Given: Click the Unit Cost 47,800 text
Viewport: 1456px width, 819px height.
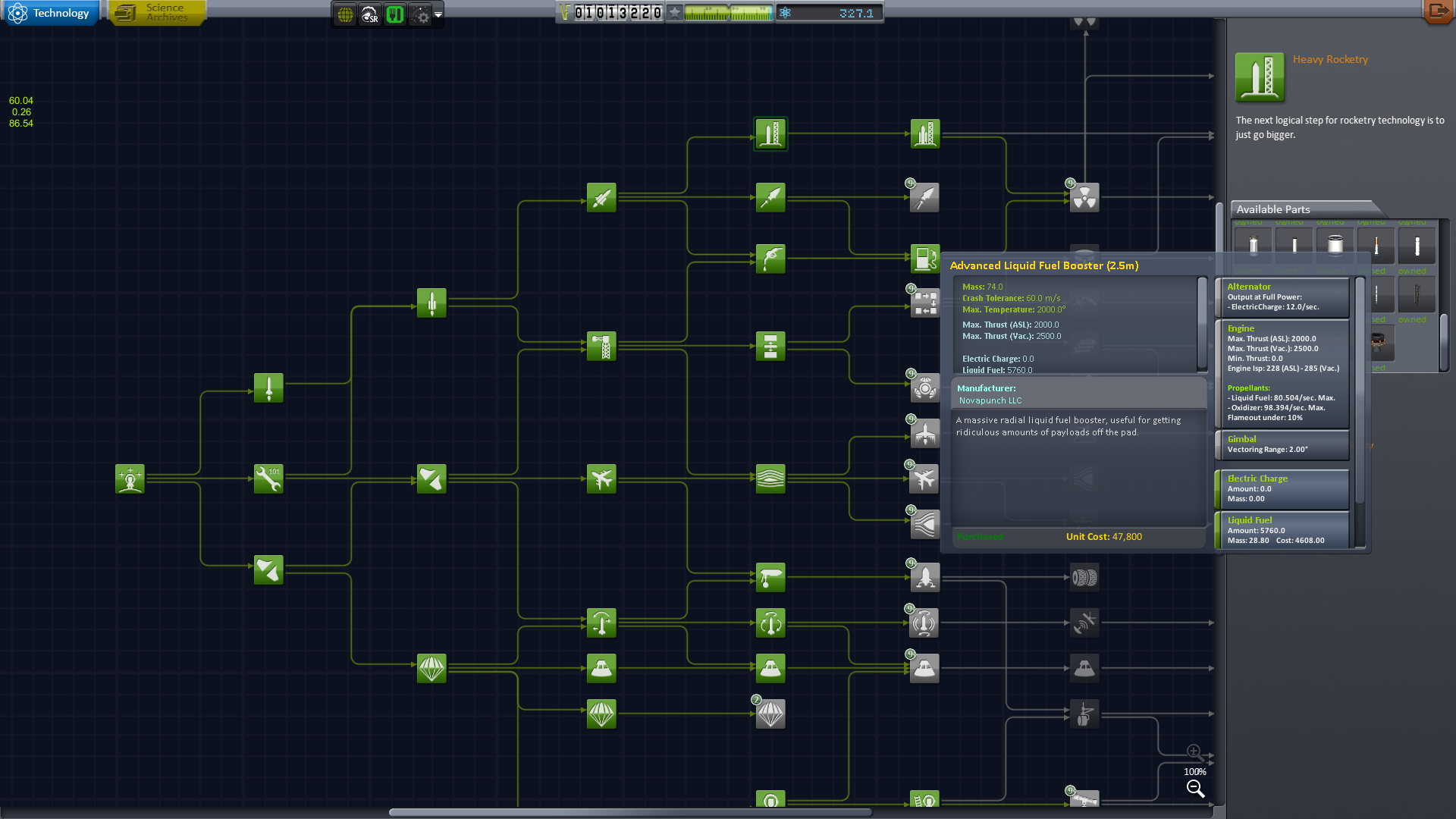Looking at the screenshot, I should (1103, 537).
